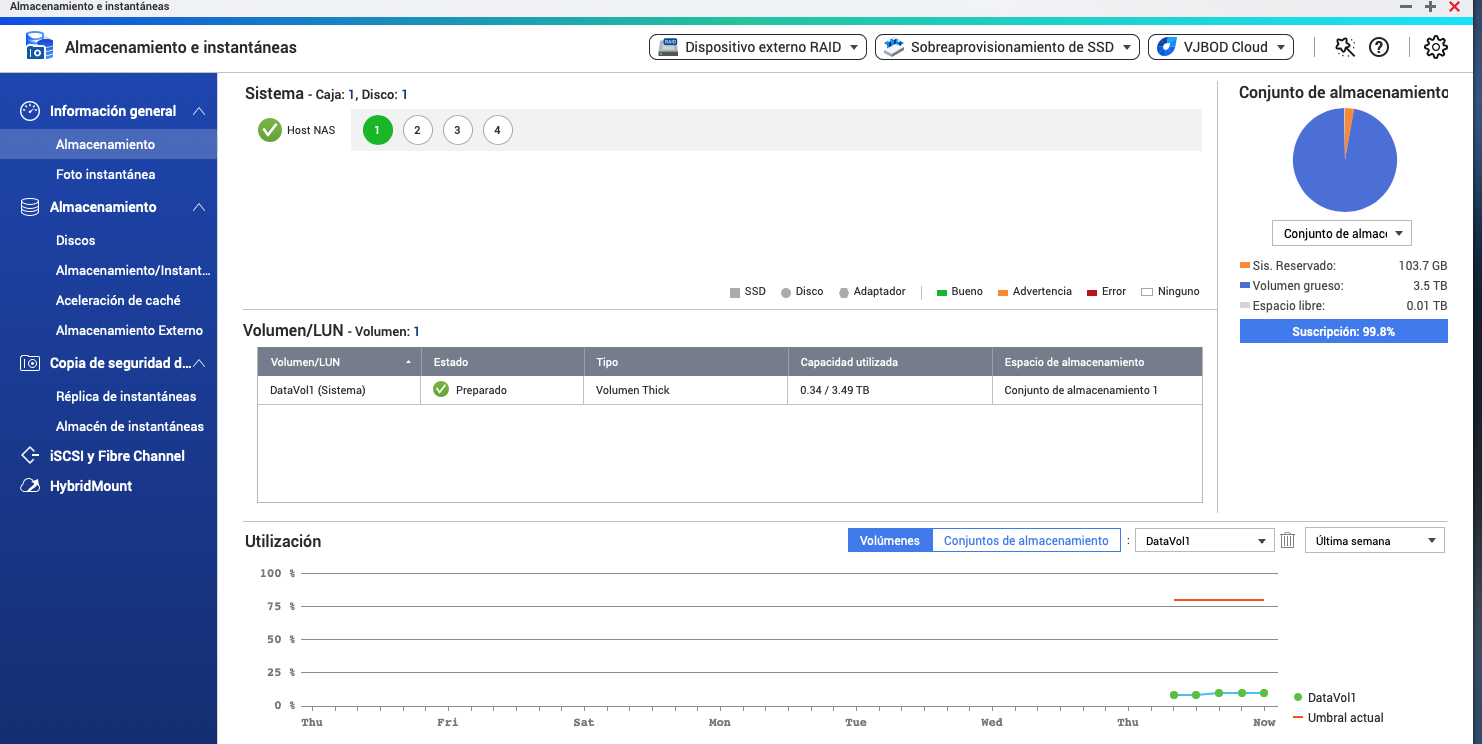
Task: Sort table by Volumen/LUN column header
Action: tap(338, 362)
